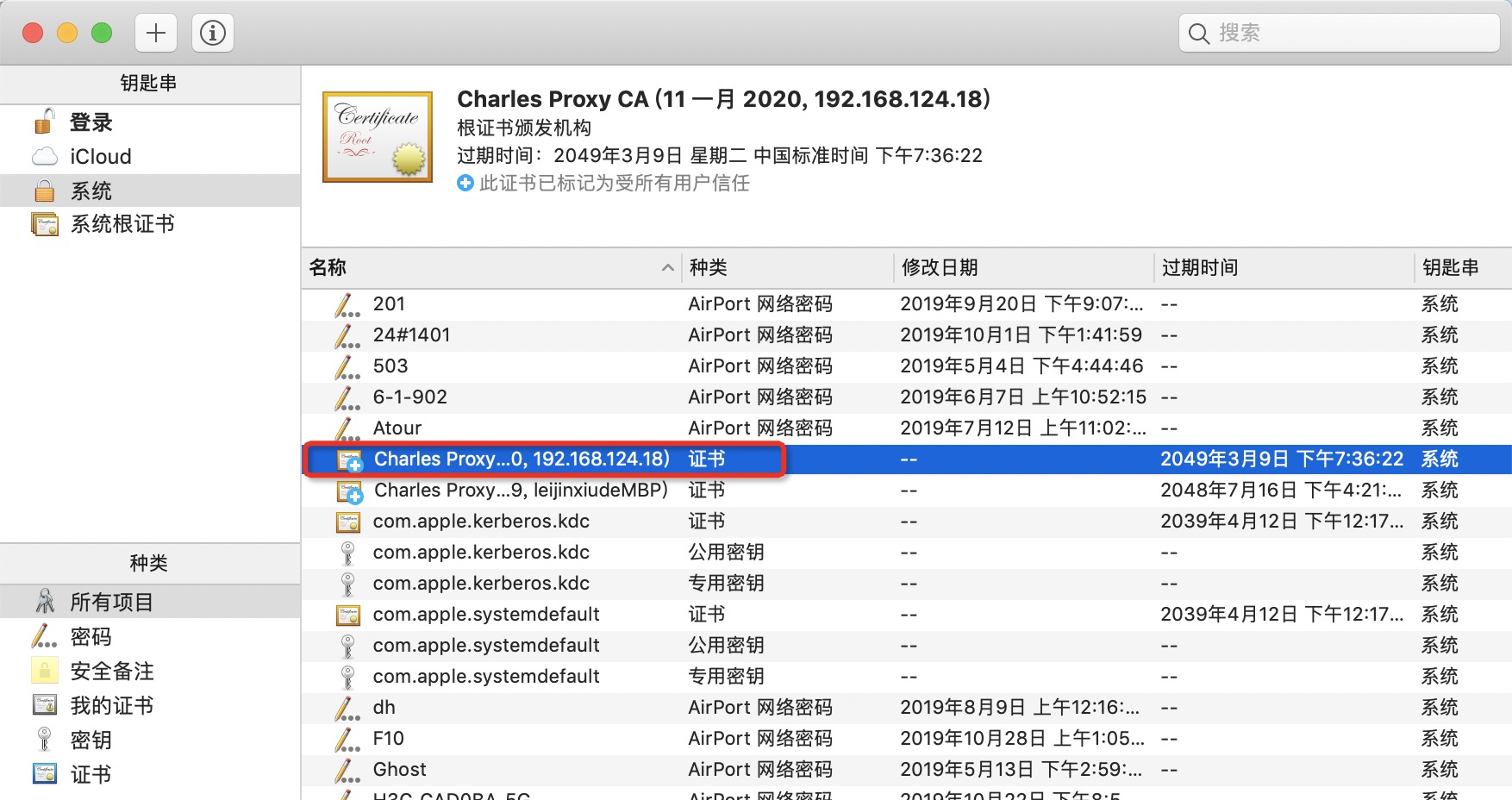Viewport: 1512px width, 800px height.
Task: Select the Atour AirPort password row
Action: (907, 428)
